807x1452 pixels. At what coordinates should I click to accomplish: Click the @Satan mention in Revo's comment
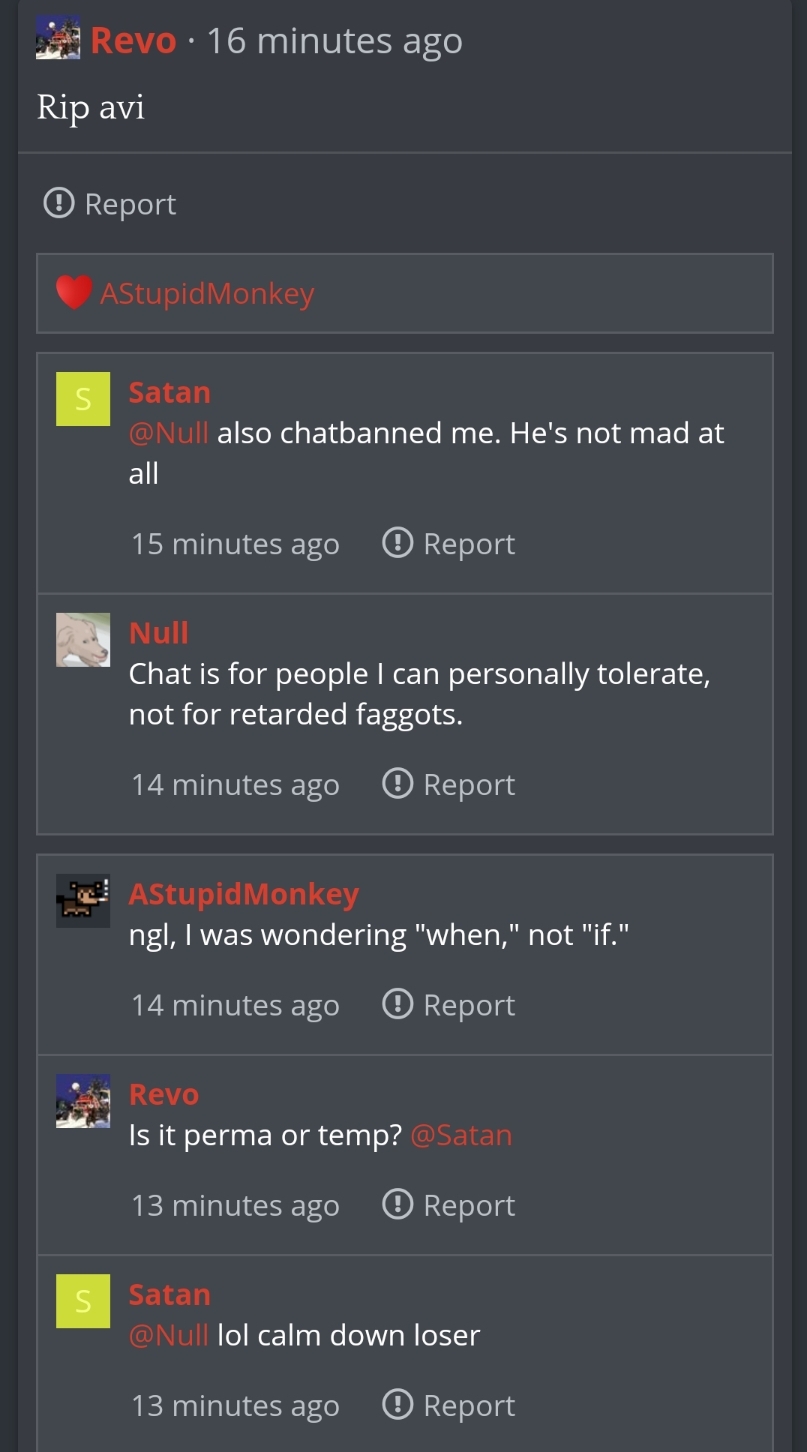[461, 1135]
